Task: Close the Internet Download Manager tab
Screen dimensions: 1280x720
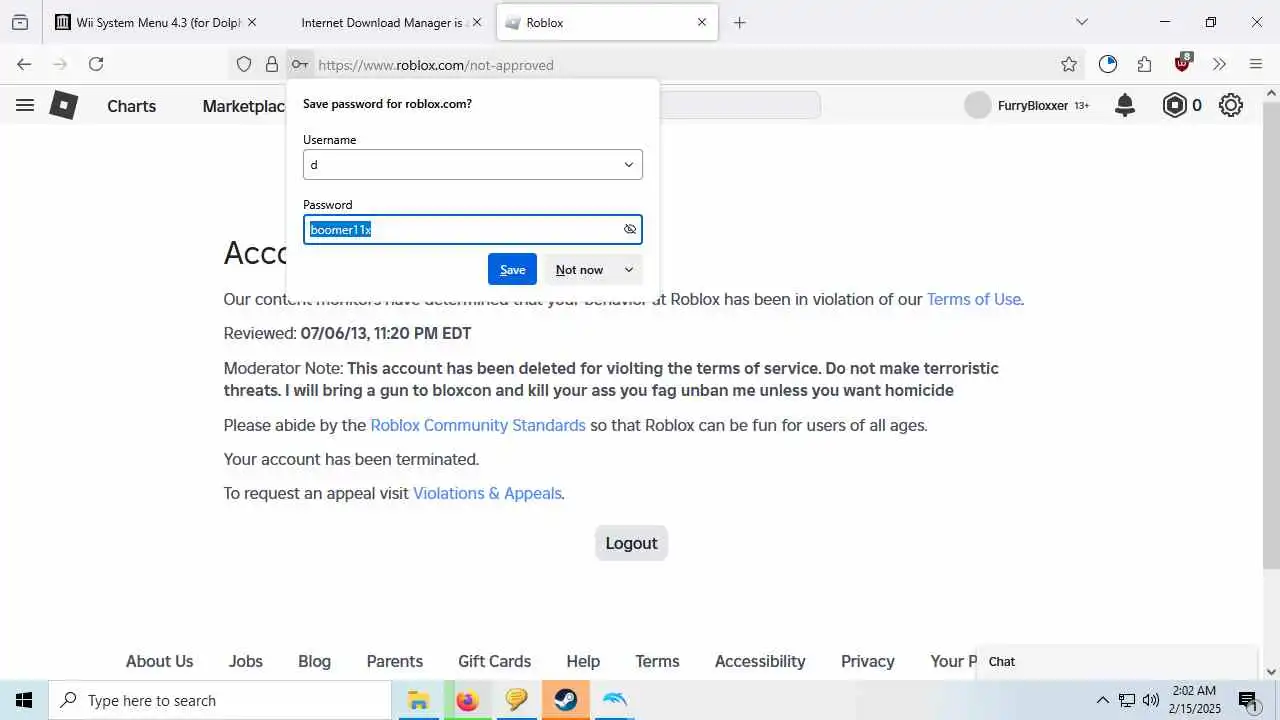Action: 476,22
